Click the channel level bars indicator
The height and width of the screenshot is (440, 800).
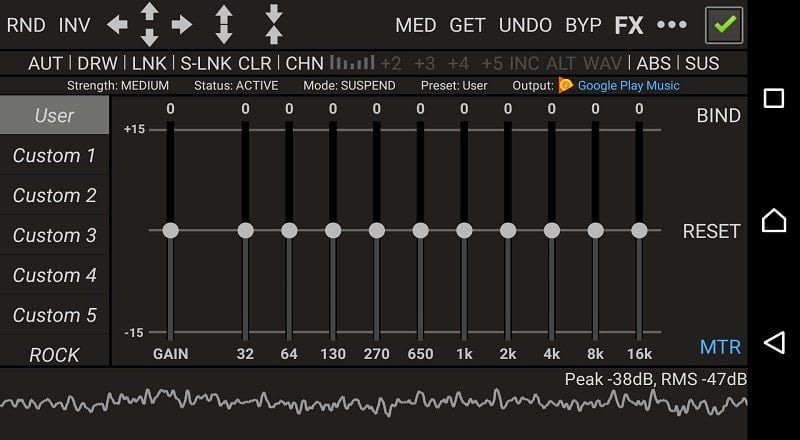352,63
